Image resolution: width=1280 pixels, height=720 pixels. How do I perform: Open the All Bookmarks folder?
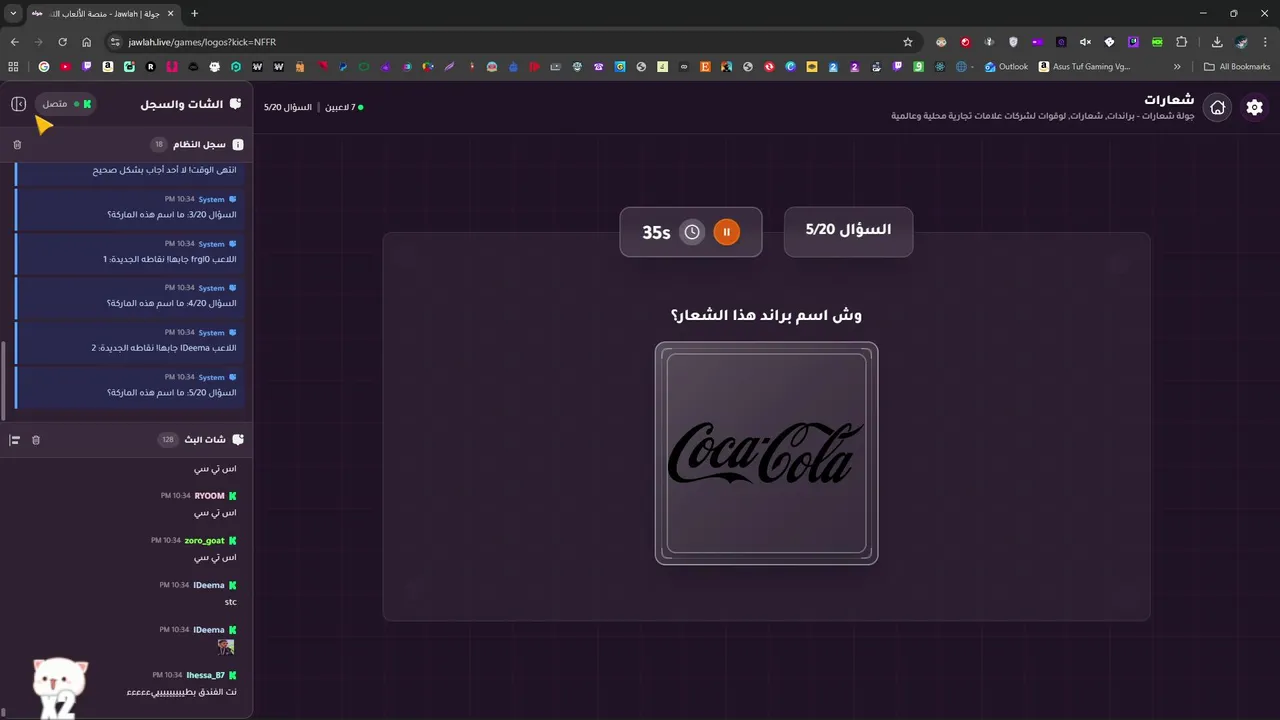click(x=1237, y=67)
